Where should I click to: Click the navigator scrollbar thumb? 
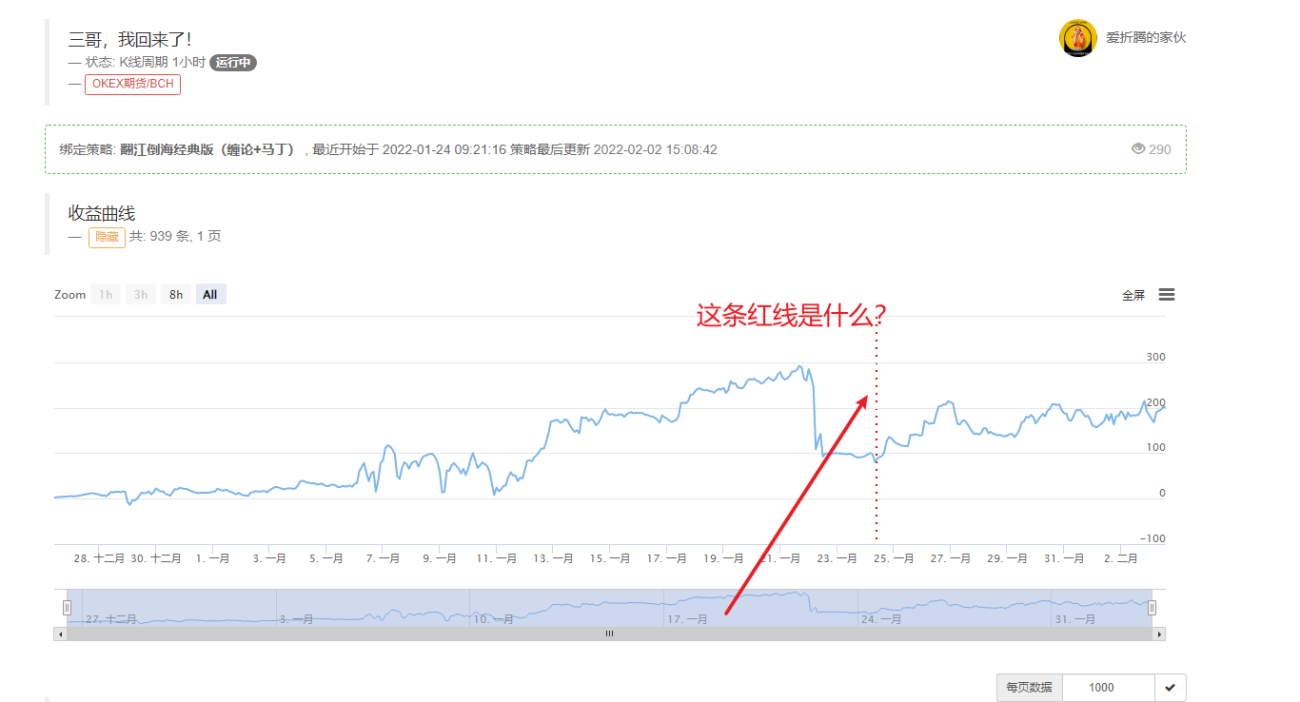tap(609, 634)
